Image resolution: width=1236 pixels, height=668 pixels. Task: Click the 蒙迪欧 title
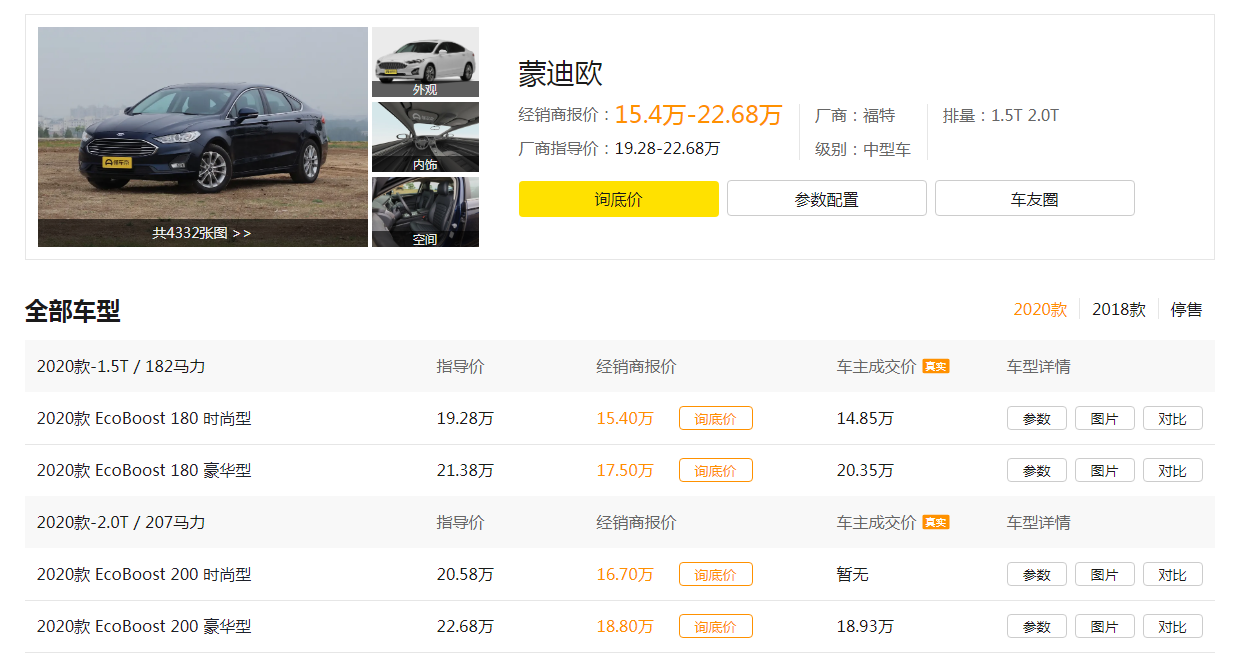561,73
